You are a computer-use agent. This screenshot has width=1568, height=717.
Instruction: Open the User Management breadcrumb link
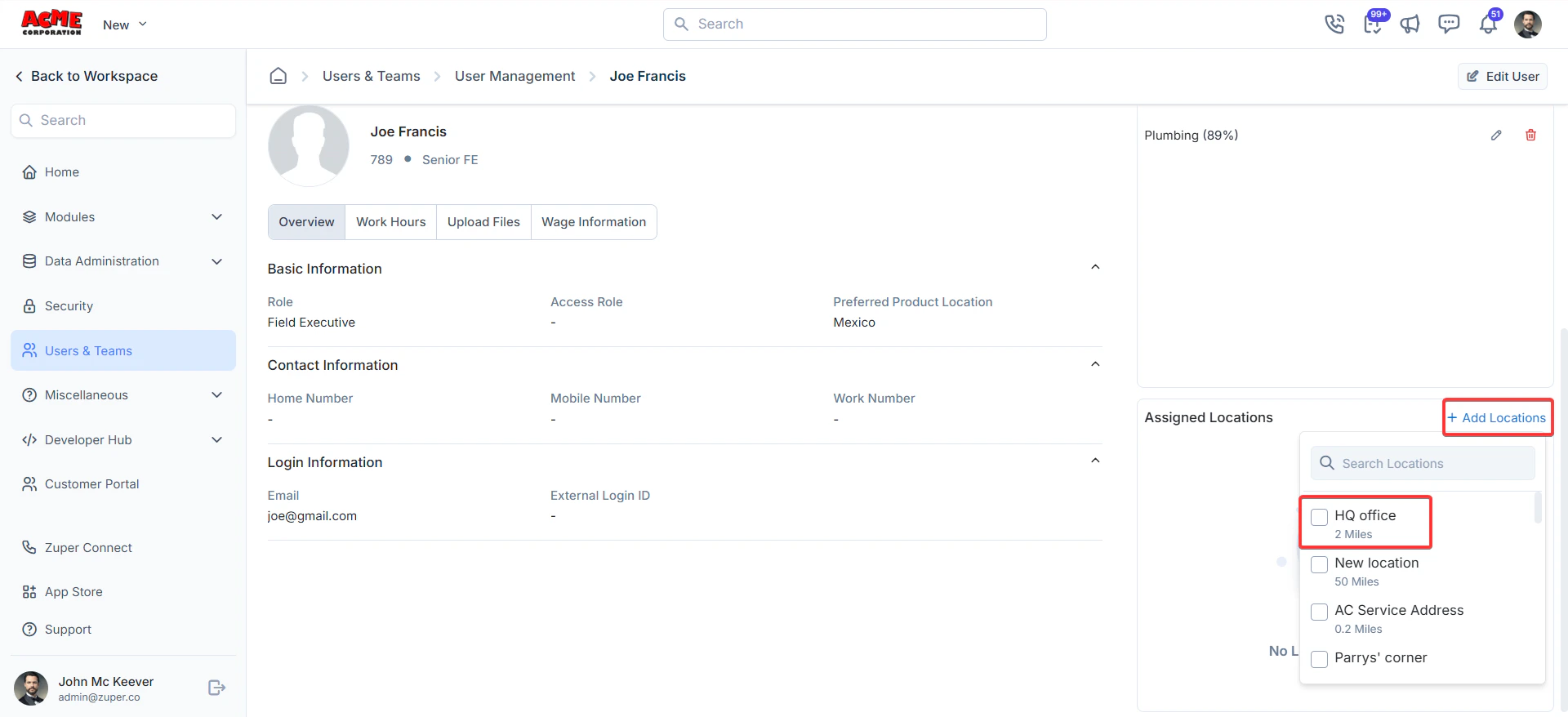(x=514, y=76)
